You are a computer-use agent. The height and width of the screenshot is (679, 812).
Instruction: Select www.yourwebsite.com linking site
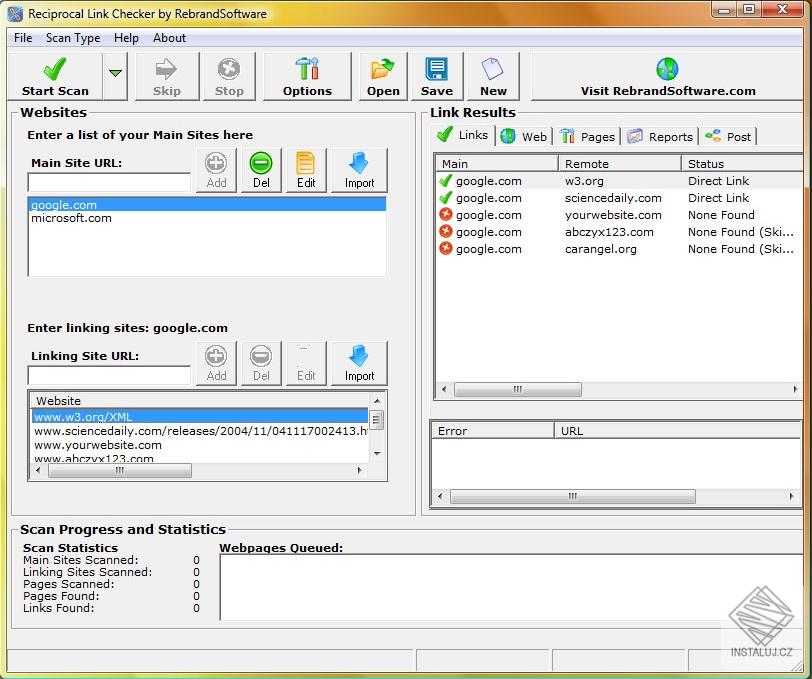click(x=200, y=445)
